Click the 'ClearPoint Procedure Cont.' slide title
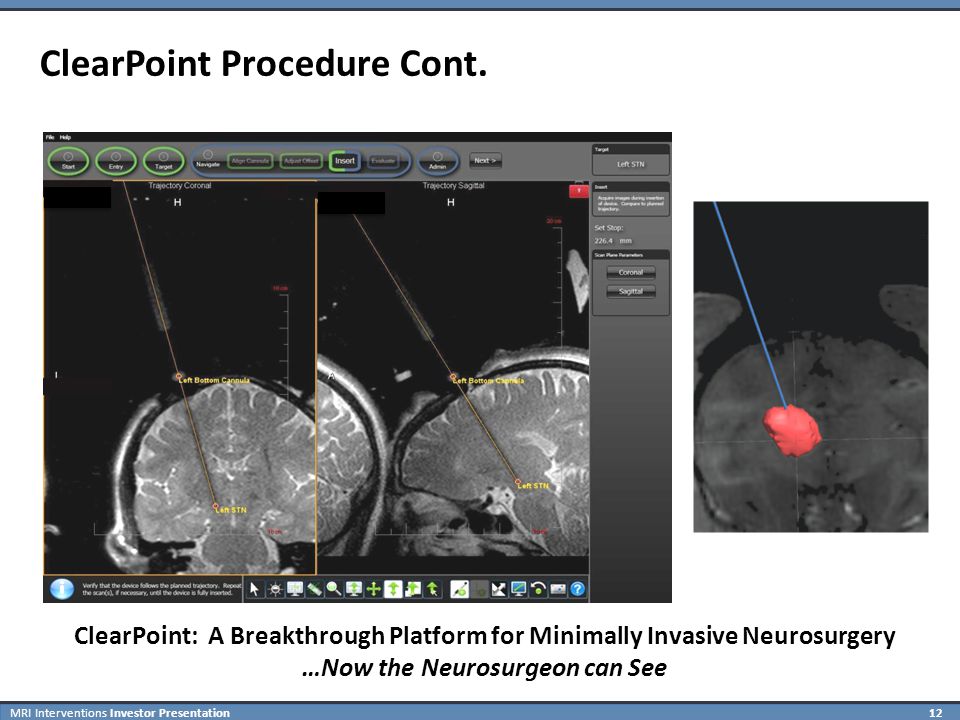 pyautogui.click(x=263, y=63)
